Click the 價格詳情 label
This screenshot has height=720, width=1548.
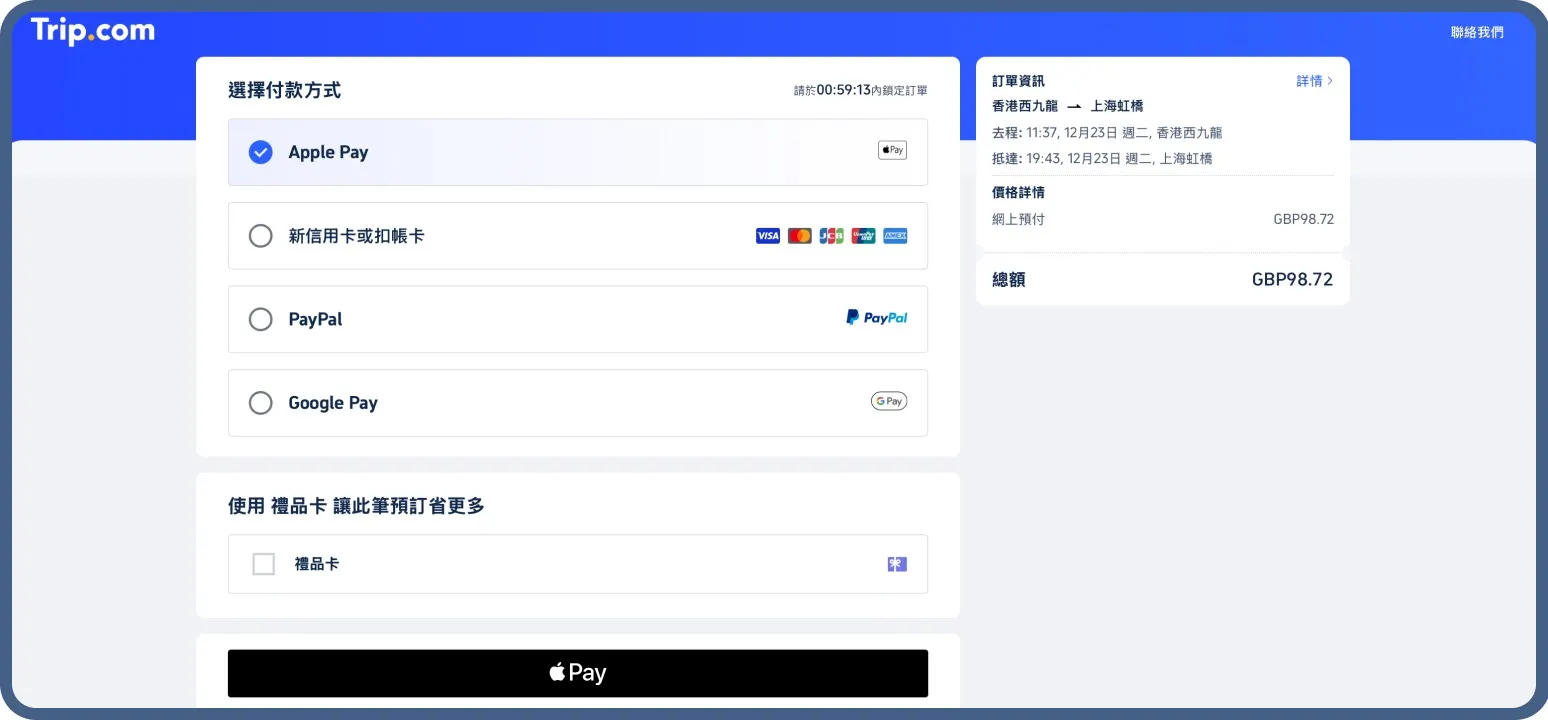coord(1018,192)
